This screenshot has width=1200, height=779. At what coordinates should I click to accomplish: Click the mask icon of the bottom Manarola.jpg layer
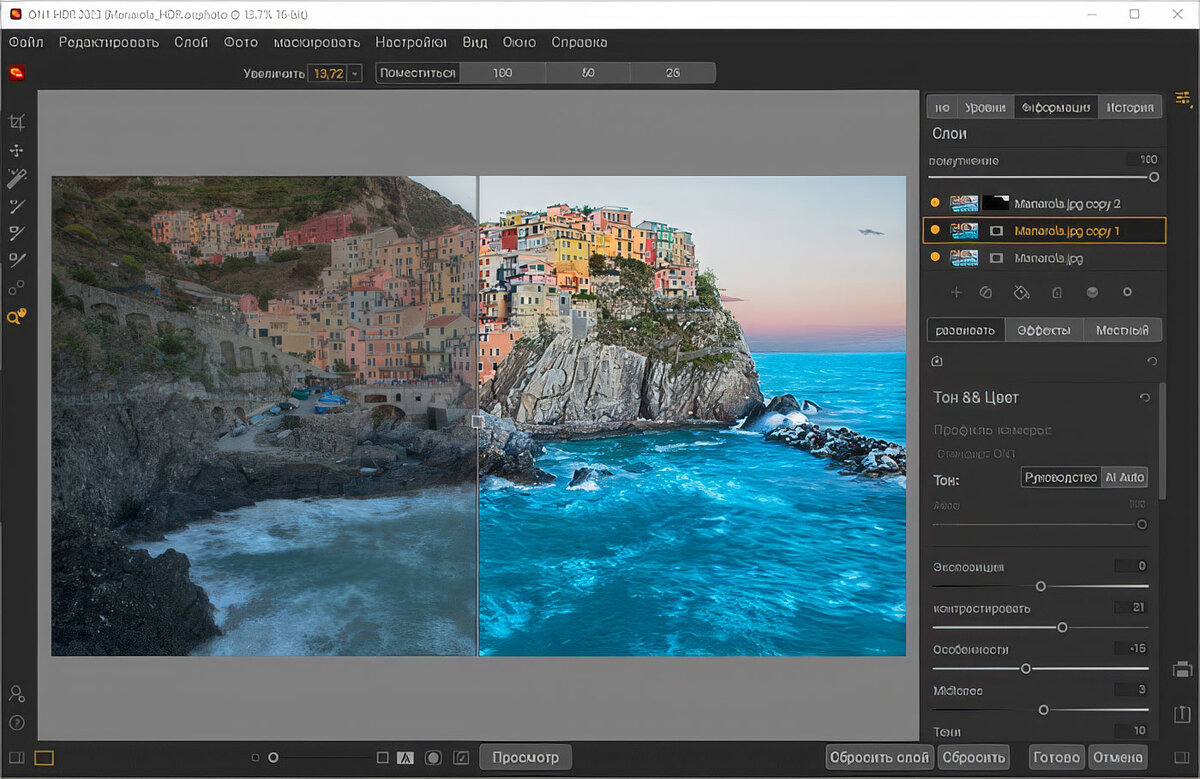[x=996, y=258]
